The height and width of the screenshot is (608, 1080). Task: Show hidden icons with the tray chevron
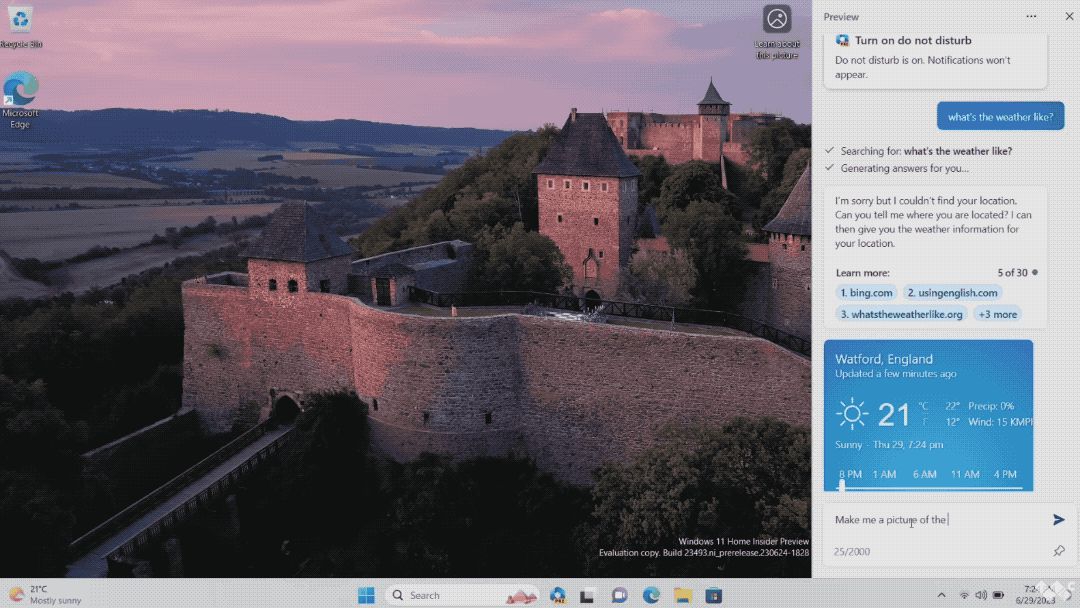(x=942, y=595)
